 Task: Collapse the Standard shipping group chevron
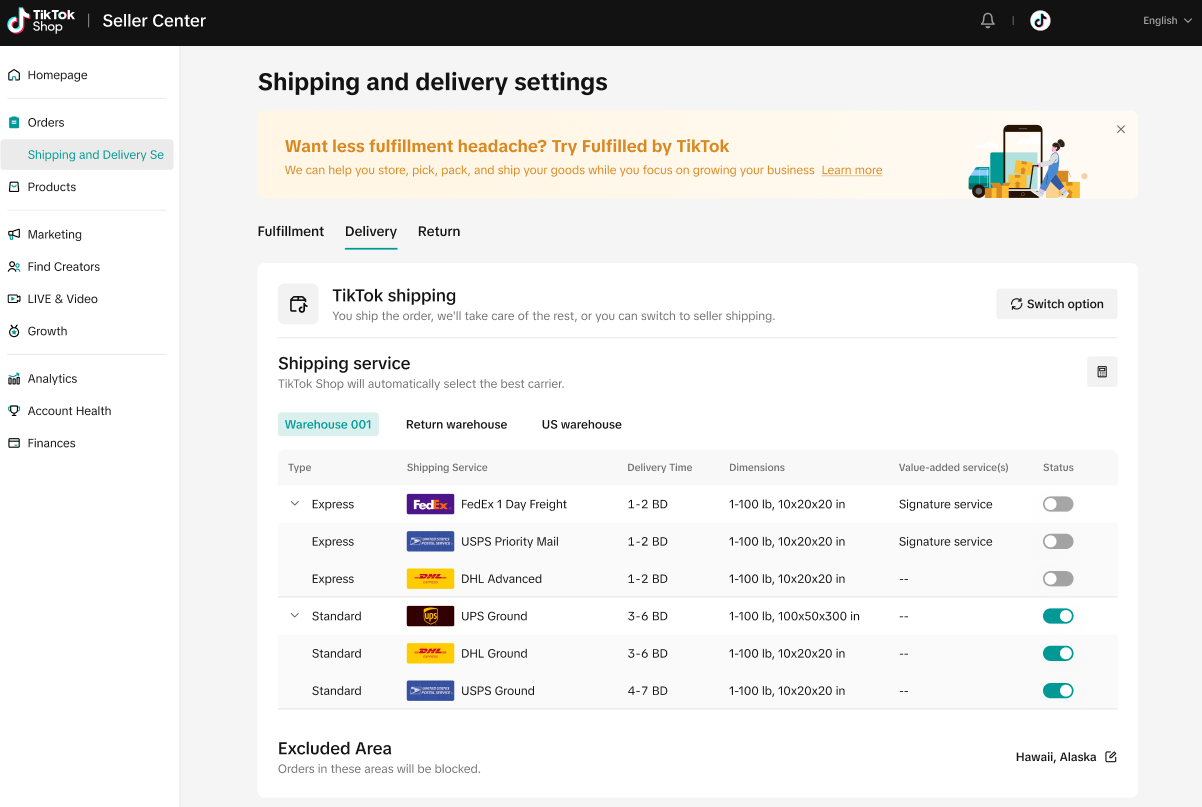(294, 616)
